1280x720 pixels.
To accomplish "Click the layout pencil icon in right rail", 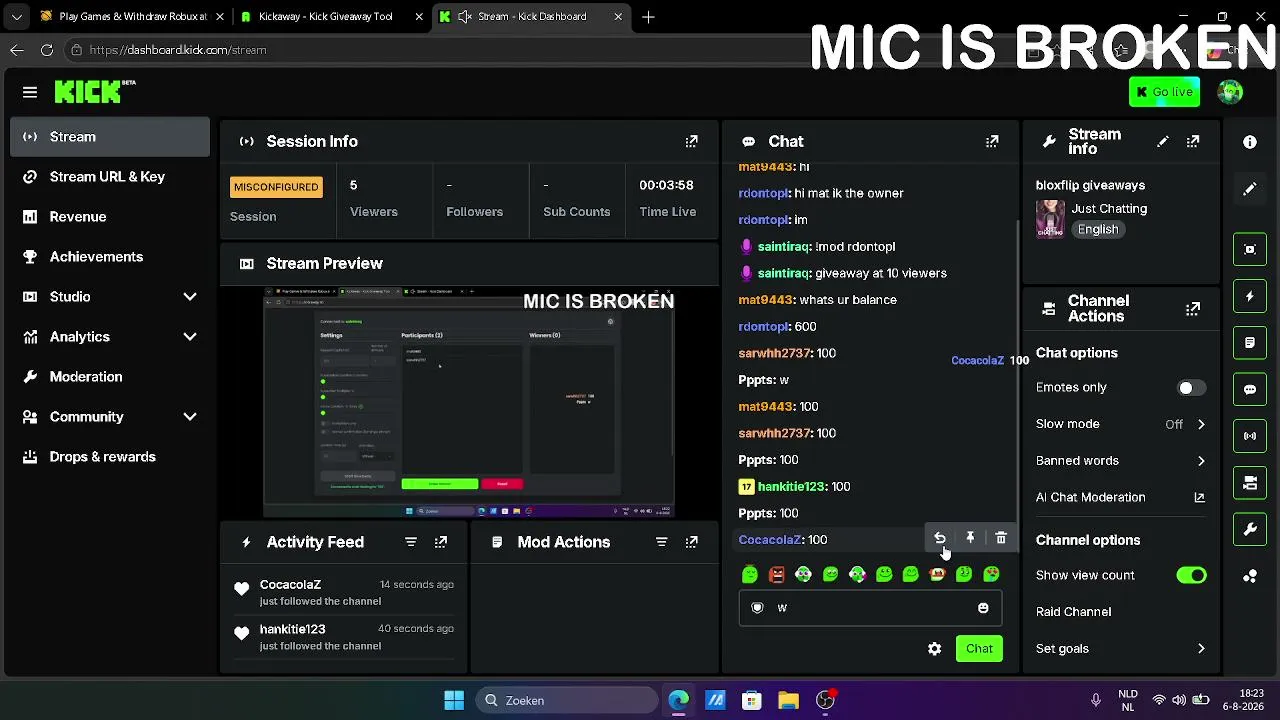I will pyautogui.click(x=1250, y=189).
